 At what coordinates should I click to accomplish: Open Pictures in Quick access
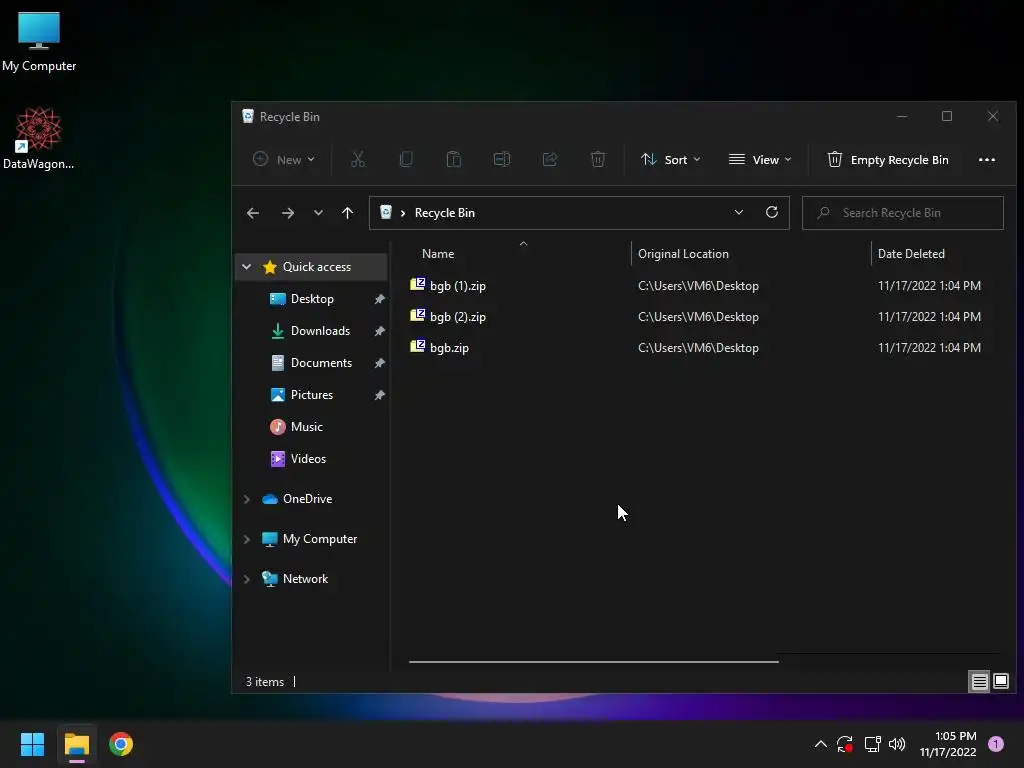point(312,395)
